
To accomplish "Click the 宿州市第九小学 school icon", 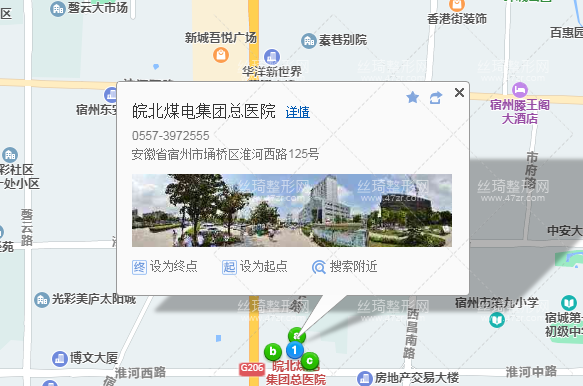I will [497, 320].
